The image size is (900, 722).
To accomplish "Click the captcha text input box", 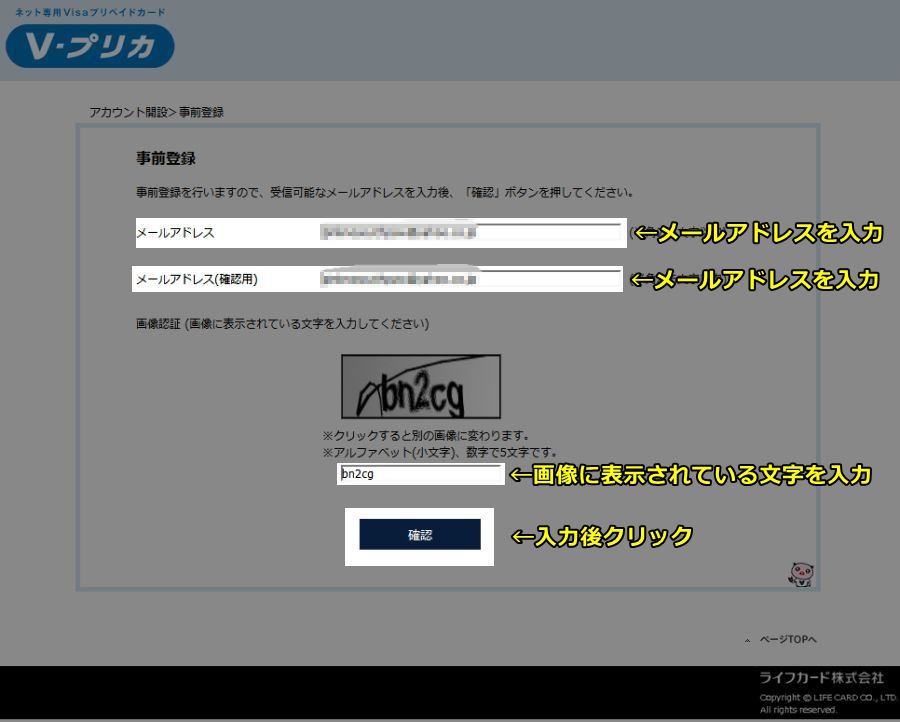I will point(420,474).
